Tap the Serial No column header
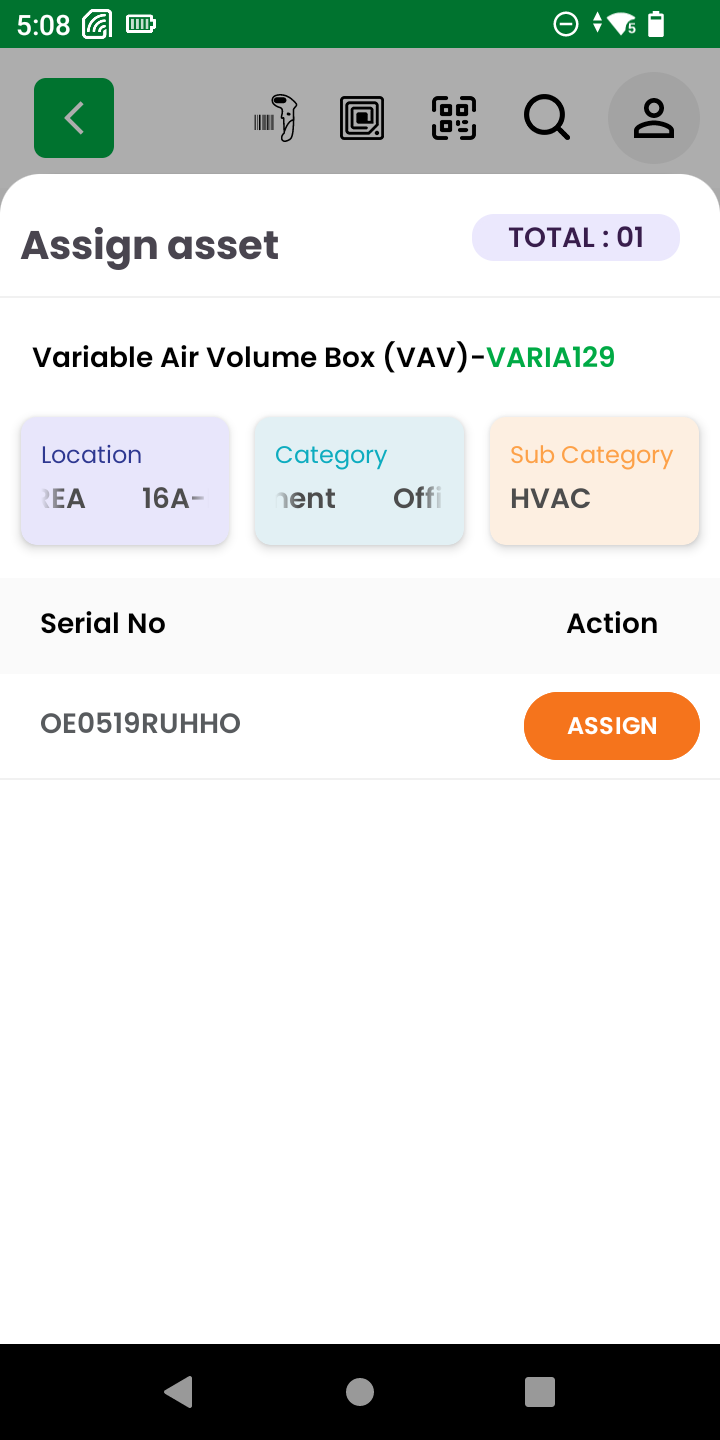Screen dimensions: 720x1440 coord(103,624)
